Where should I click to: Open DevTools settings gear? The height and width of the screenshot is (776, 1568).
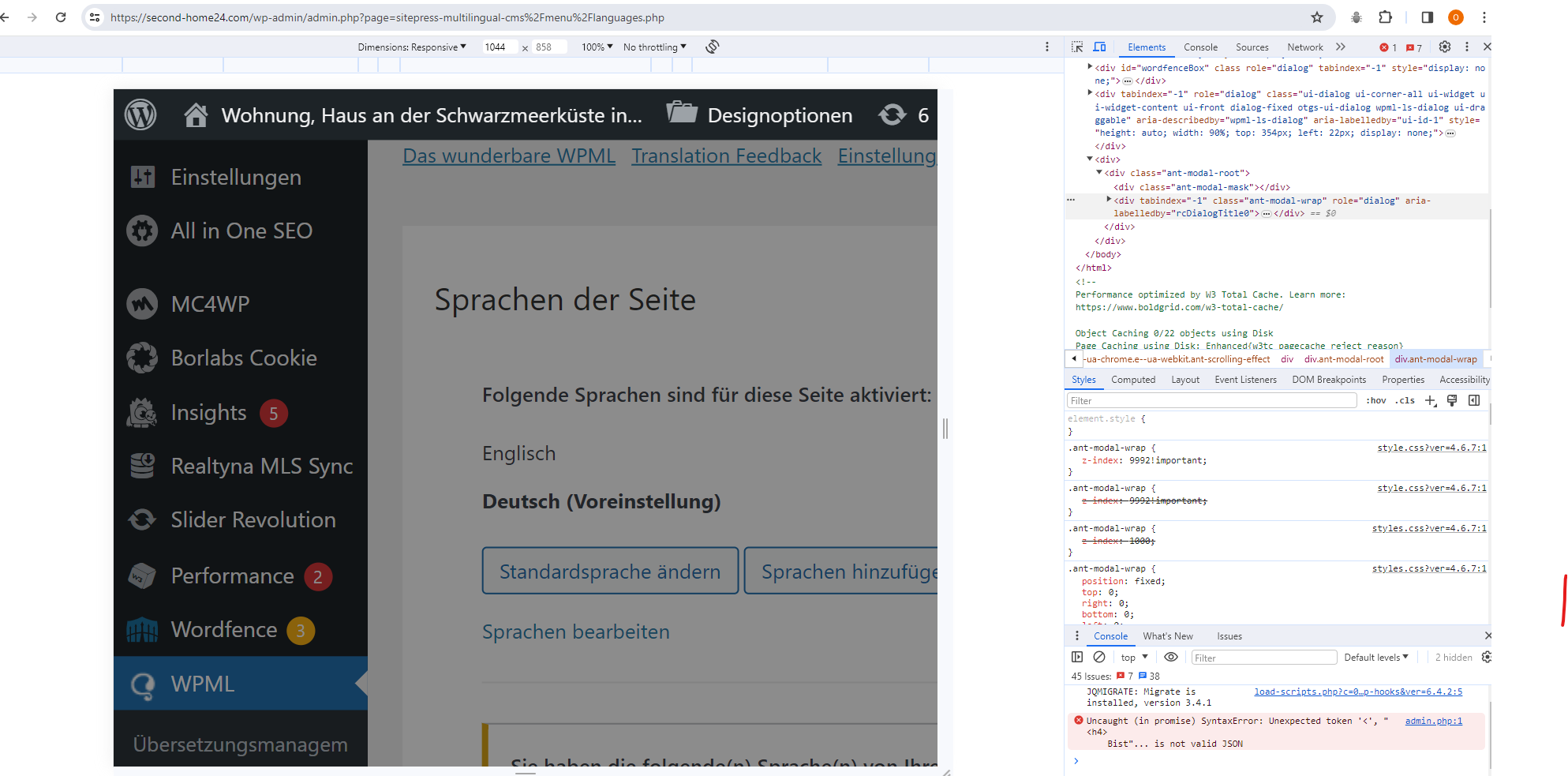click(1445, 47)
